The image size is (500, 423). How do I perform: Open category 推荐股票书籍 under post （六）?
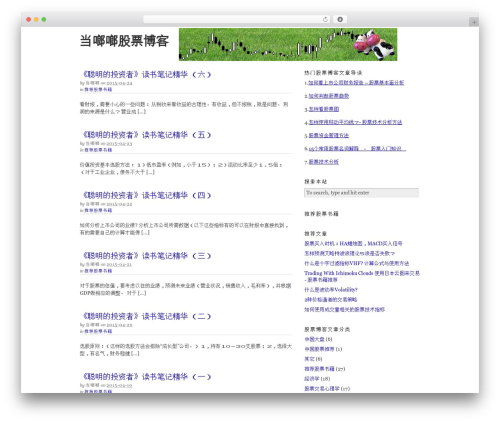(98, 90)
